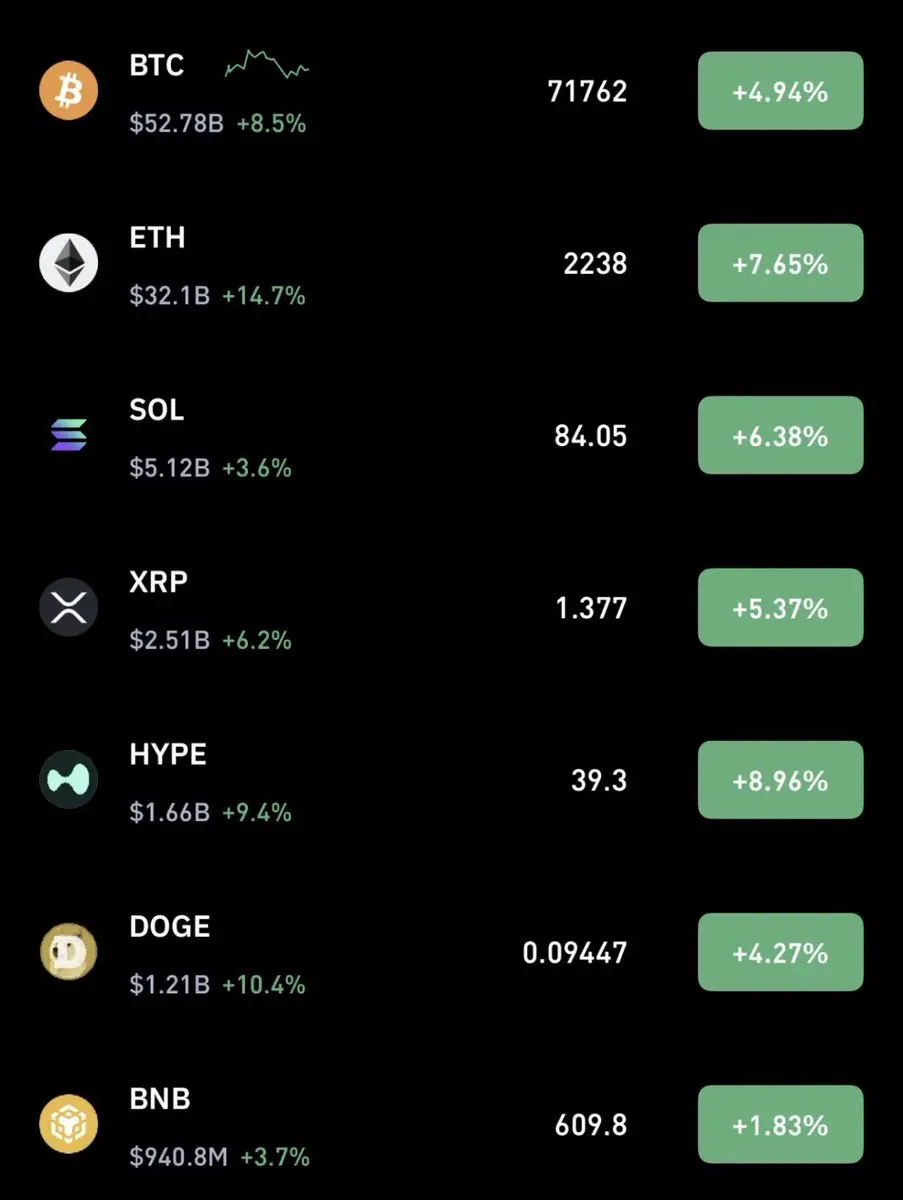
Task: Select the HYPE ticker label
Action: [168, 755]
